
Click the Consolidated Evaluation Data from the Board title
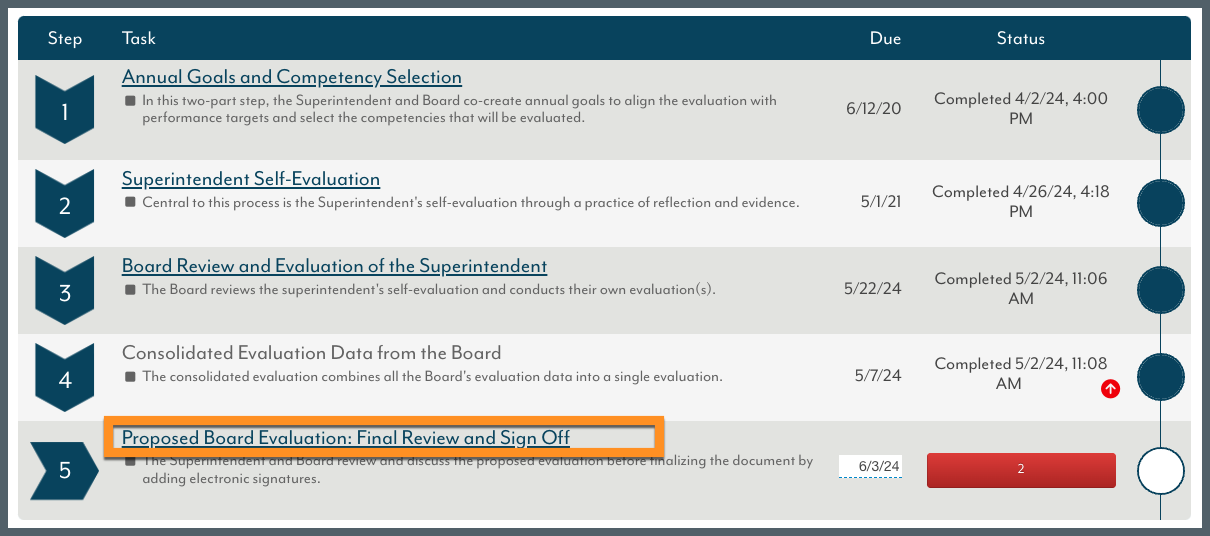(x=311, y=352)
